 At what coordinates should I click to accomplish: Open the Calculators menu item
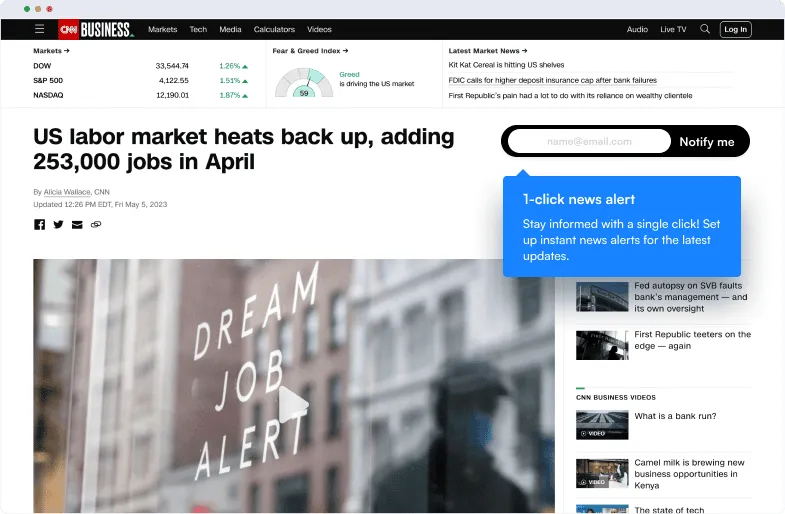[x=274, y=30]
